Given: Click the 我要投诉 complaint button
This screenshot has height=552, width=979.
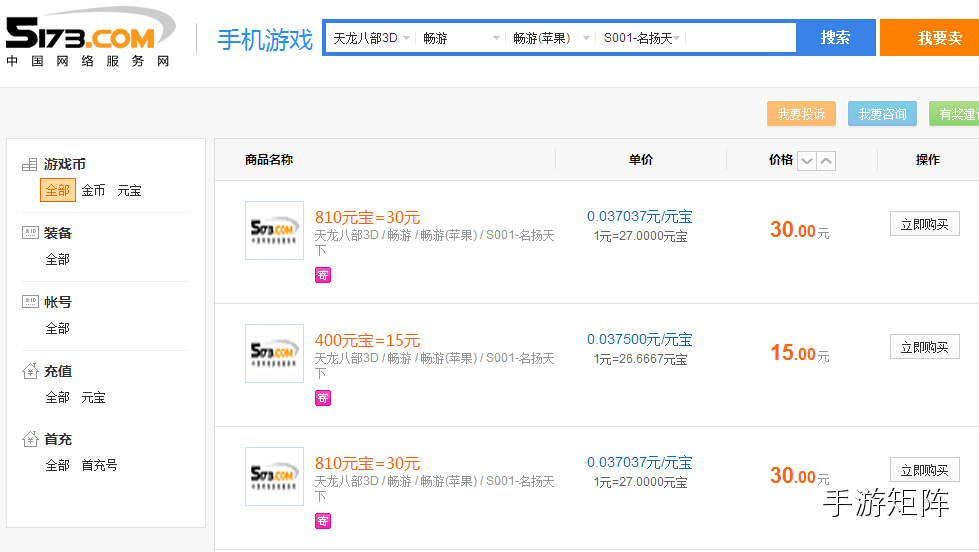Looking at the screenshot, I should (x=801, y=114).
